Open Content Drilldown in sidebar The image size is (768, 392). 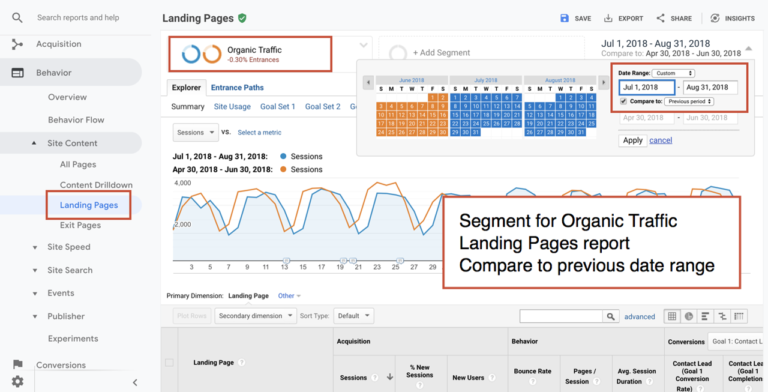pos(96,185)
